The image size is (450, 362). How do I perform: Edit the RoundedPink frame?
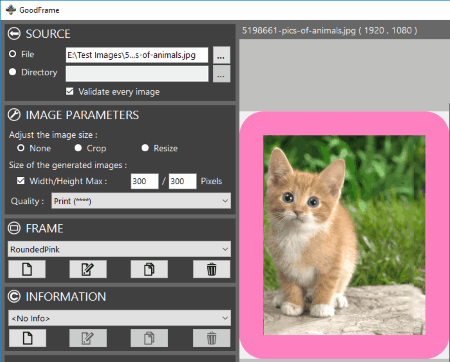88,269
